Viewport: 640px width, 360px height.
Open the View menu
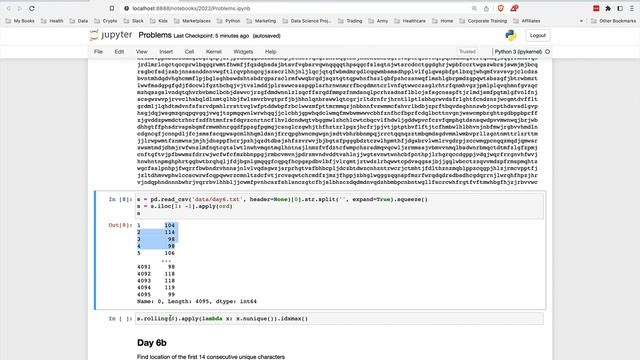point(142,52)
